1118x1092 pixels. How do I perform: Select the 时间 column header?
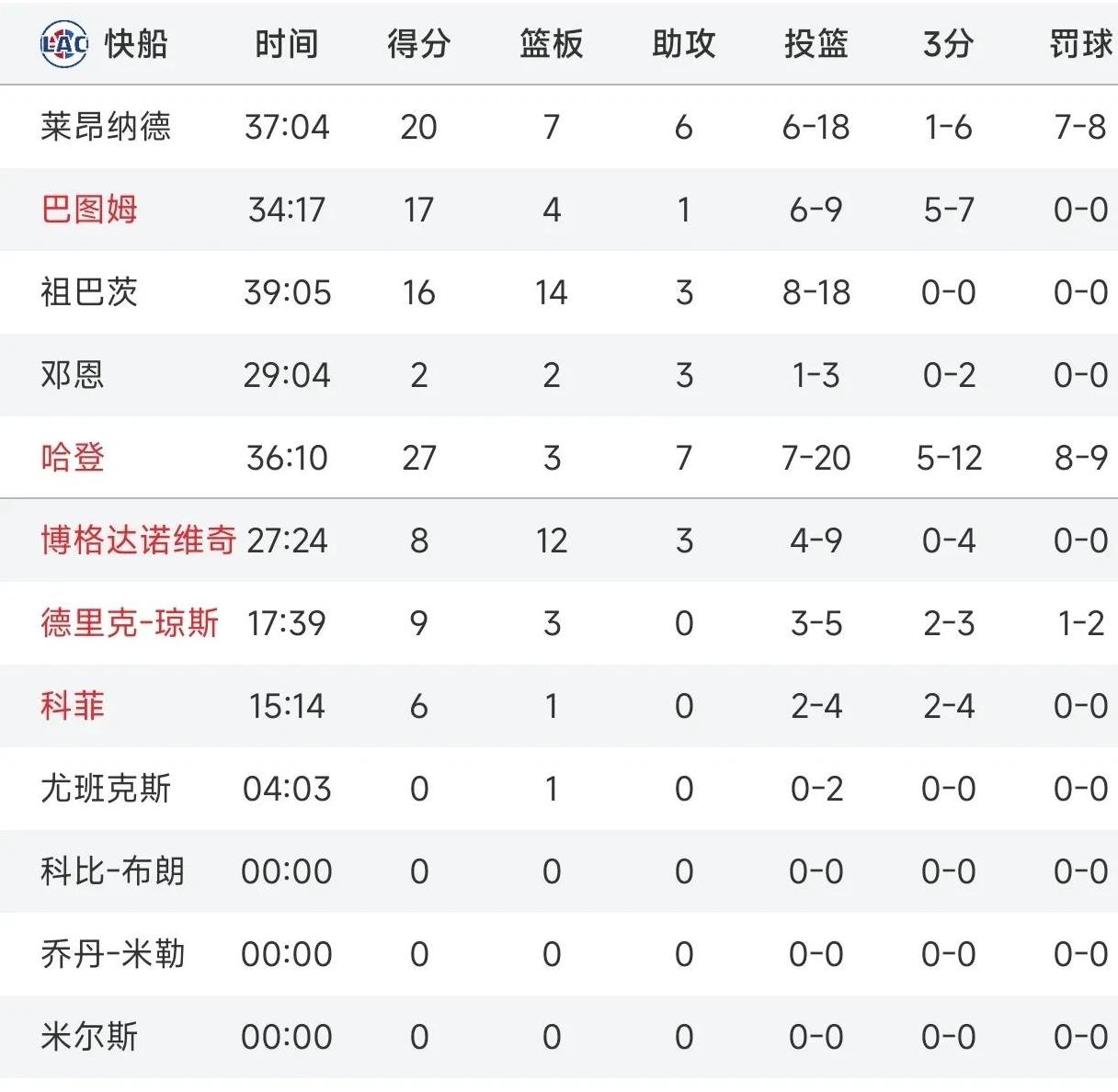286,43
